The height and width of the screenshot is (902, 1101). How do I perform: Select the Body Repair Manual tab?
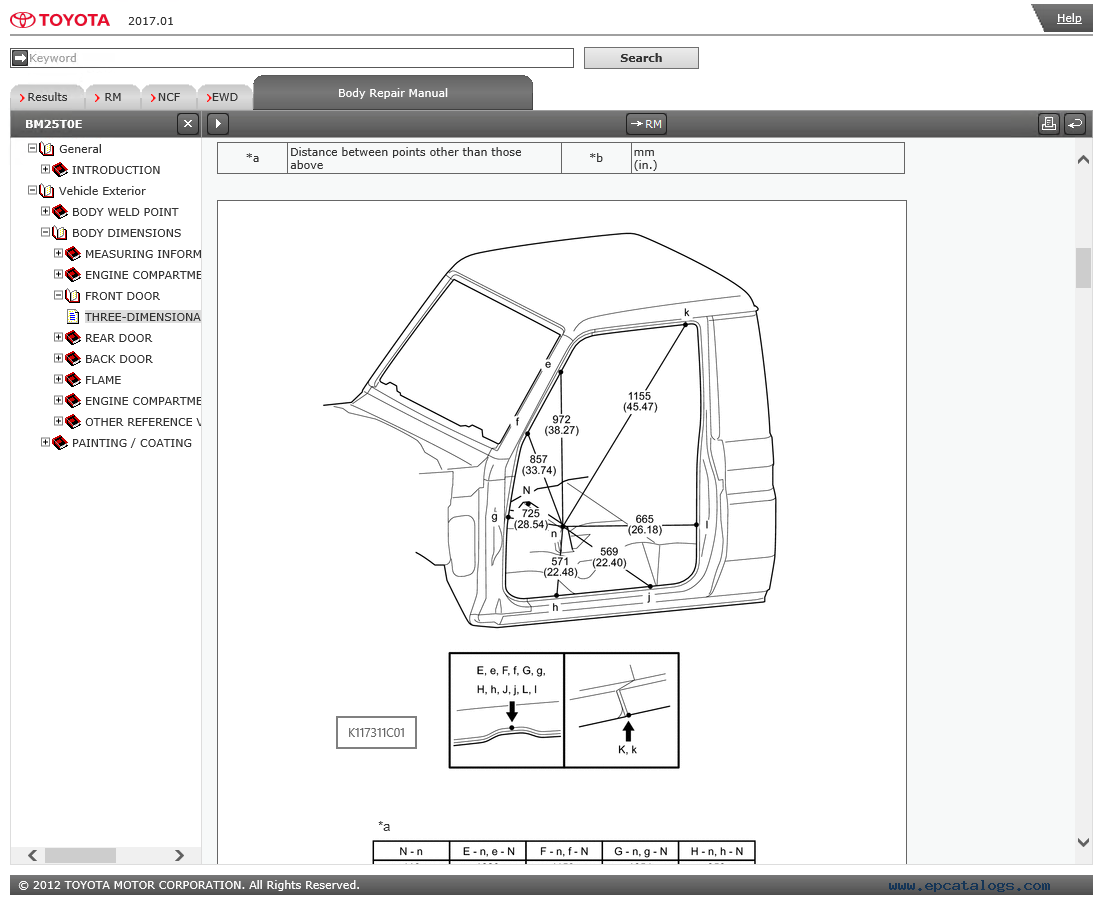pyautogui.click(x=393, y=93)
